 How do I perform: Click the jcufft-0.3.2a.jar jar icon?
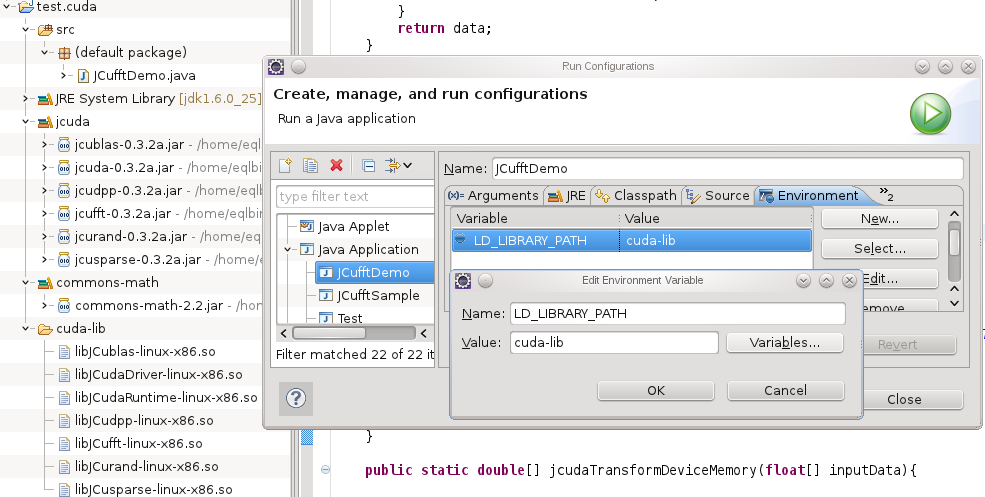click(64, 214)
